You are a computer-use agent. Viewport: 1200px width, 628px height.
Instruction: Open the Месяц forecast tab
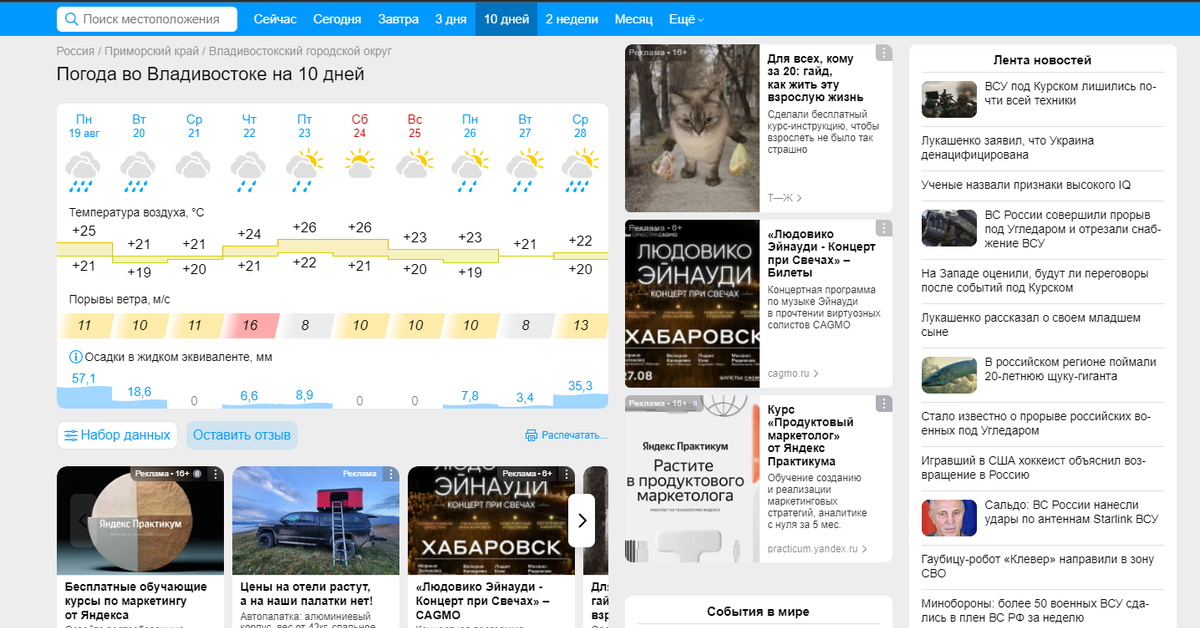(x=634, y=19)
